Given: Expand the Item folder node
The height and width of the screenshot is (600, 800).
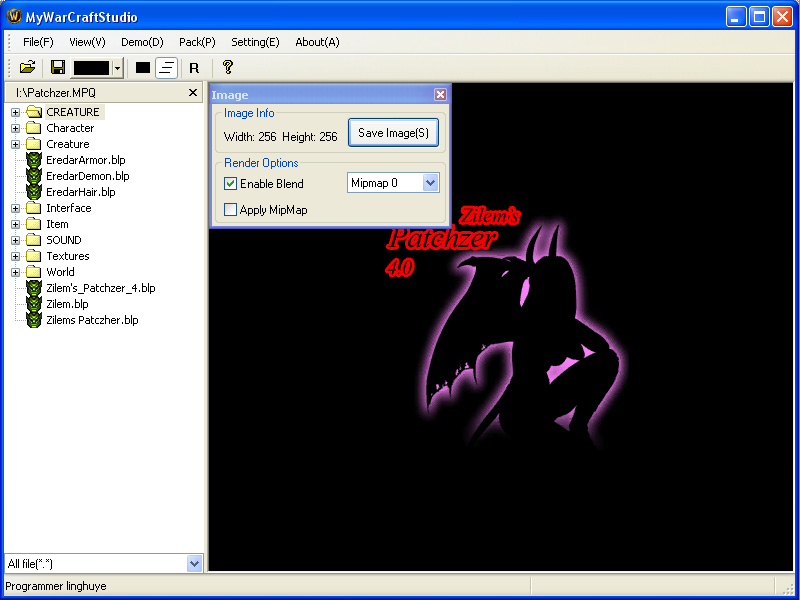Looking at the screenshot, I should (x=15, y=224).
